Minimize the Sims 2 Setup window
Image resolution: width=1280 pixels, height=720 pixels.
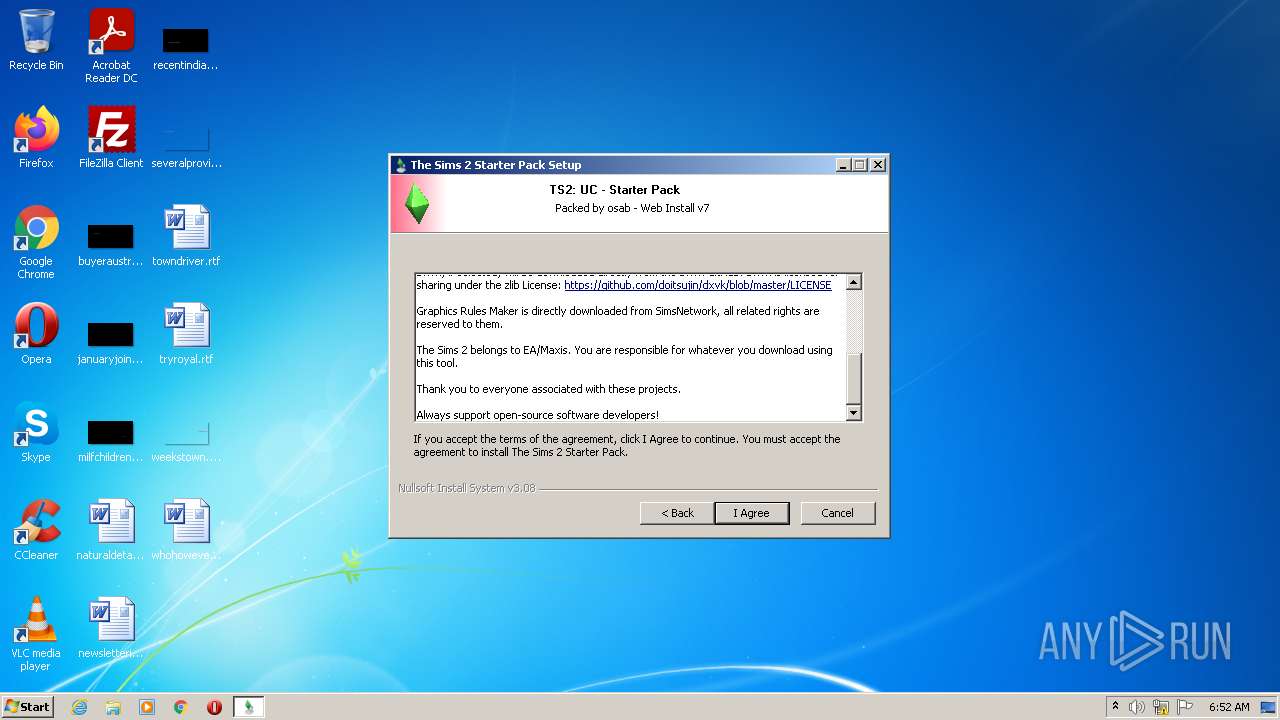pyautogui.click(x=843, y=165)
